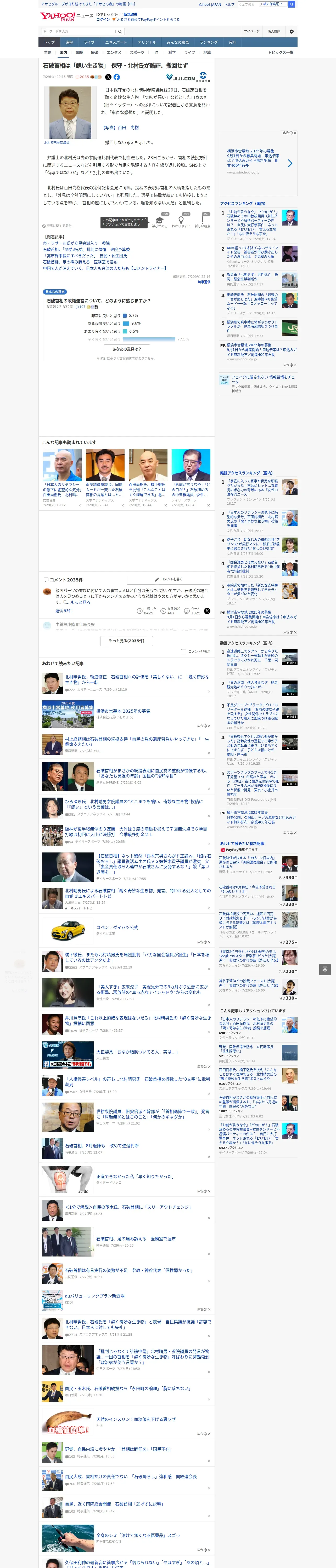336x1568 pixels.
Task: Share article on X icon
Action: click(109, 77)
